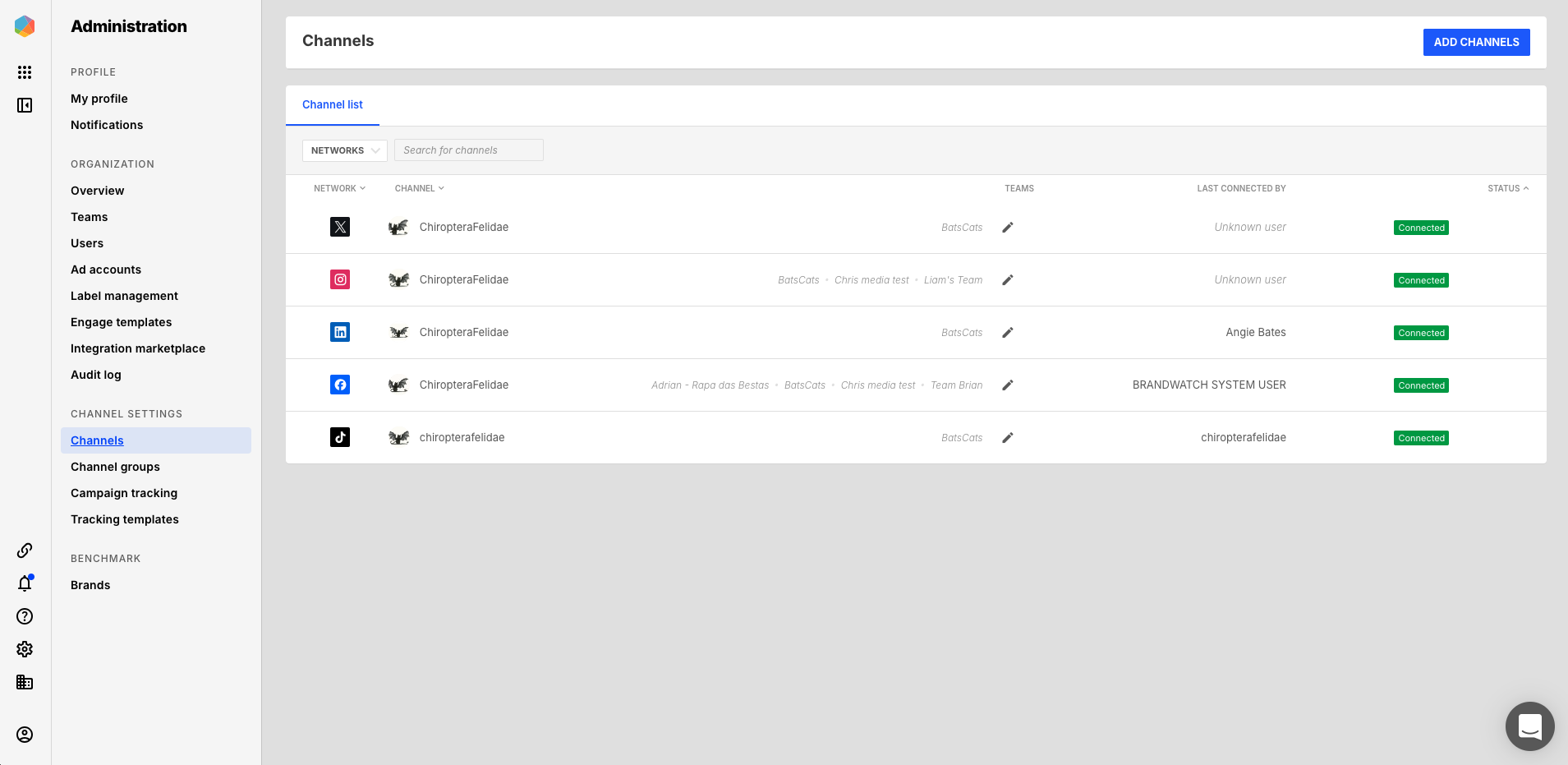This screenshot has width=1568, height=765.
Task: Click Connected status in TikTok row
Action: [1421, 438]
